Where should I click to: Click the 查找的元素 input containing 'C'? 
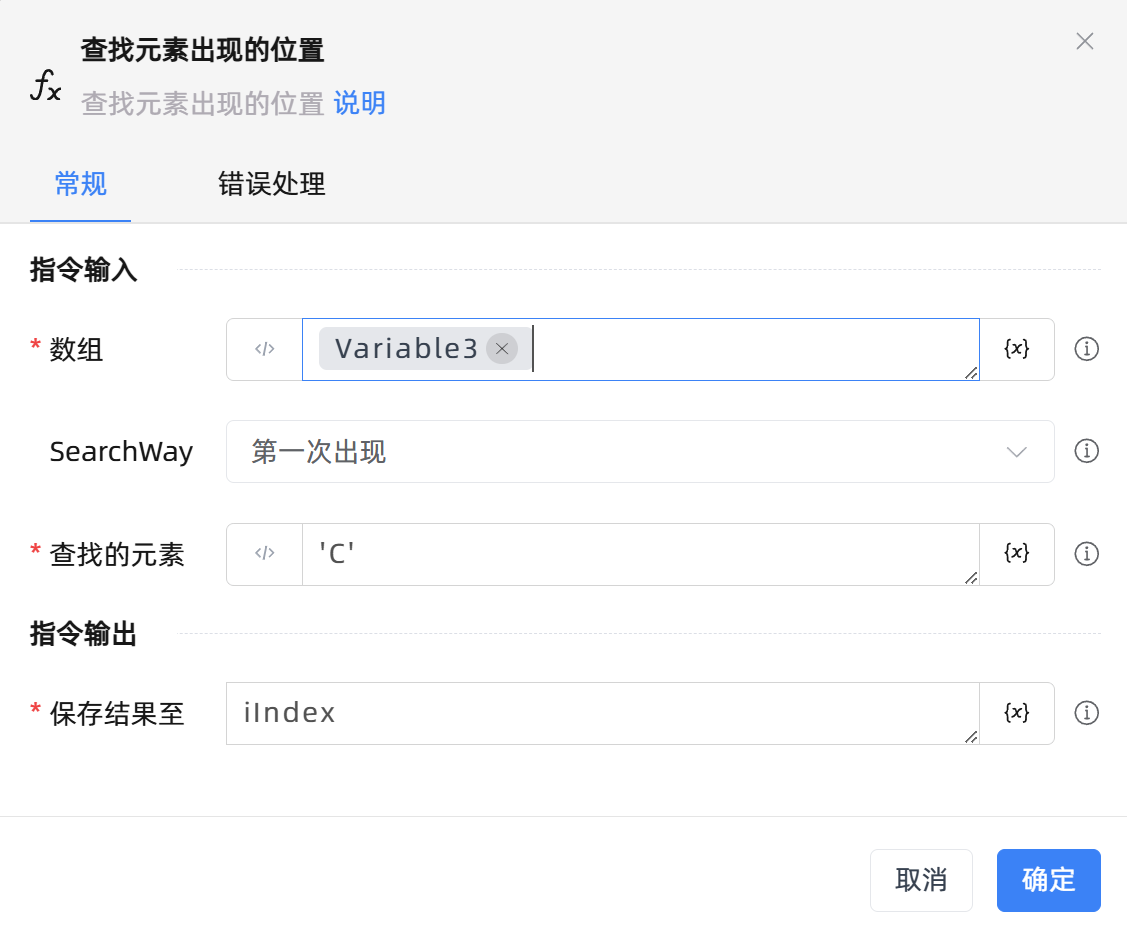640,554
